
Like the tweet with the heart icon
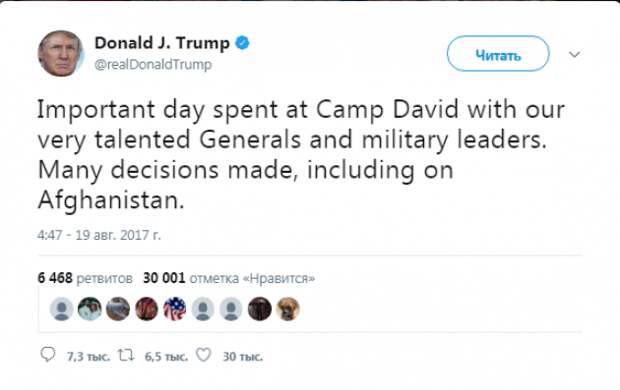click(204, 355)
